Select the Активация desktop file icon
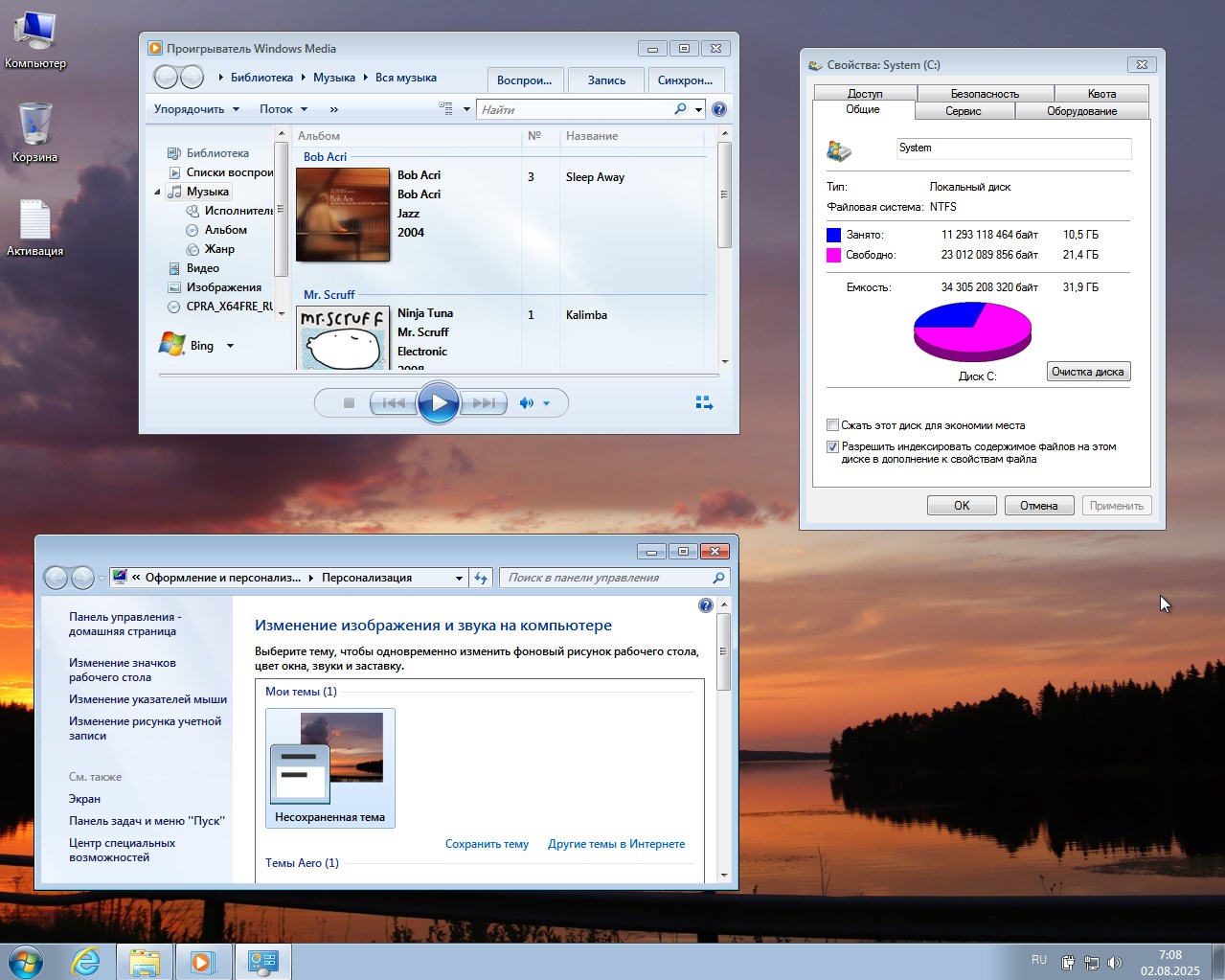The height and width of the screenshot is (980, 1225). (x=35, y=228)
